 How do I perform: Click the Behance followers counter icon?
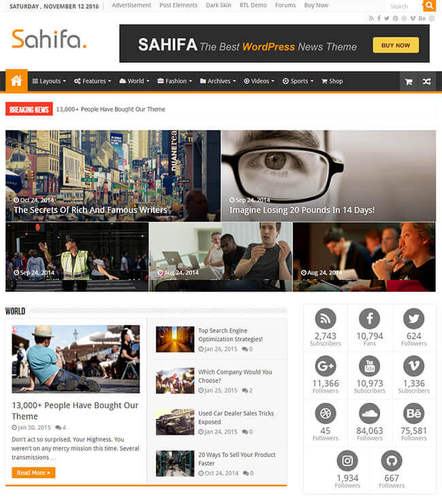[x=414, y=413]
